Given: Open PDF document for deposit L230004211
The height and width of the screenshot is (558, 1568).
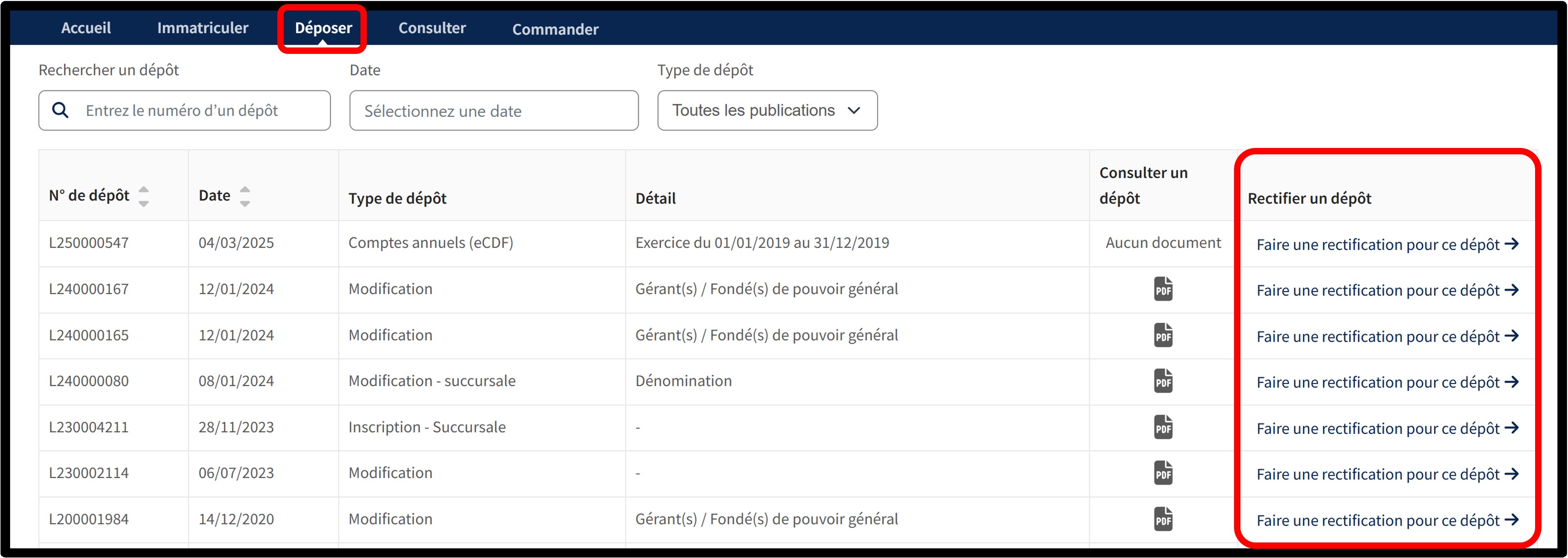Looking at the screenshot, I should 1163,427.
